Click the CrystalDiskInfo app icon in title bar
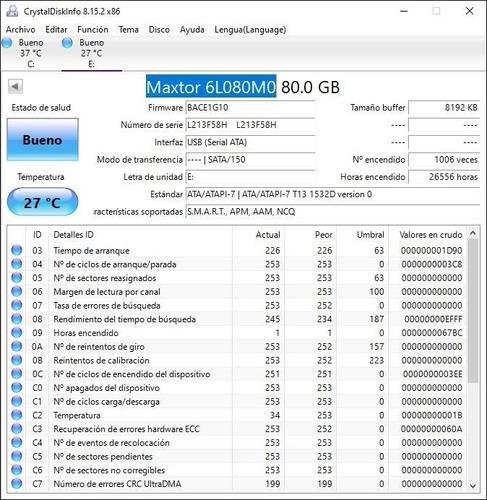 tap(12, 11)
